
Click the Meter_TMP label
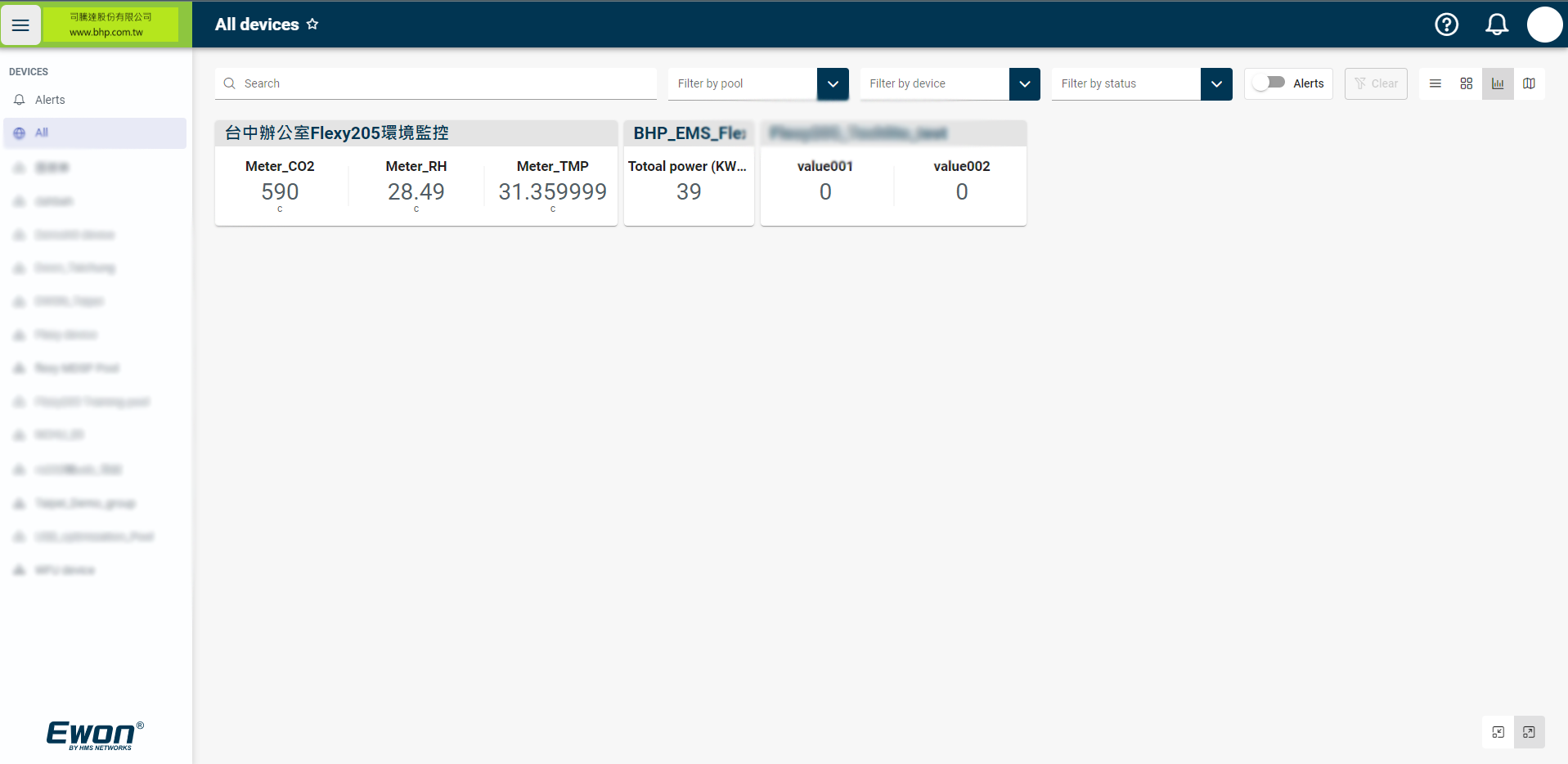pos(553,166)
